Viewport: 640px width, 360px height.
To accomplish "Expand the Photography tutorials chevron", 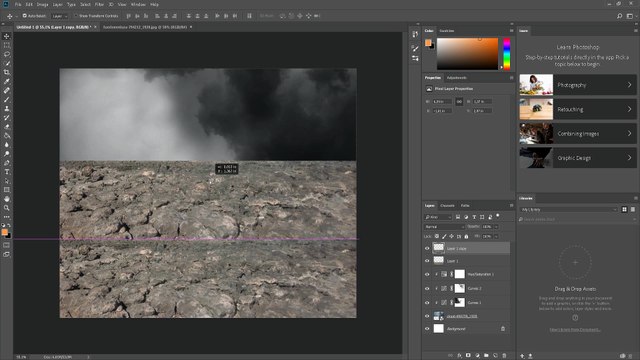I will 629,85.
